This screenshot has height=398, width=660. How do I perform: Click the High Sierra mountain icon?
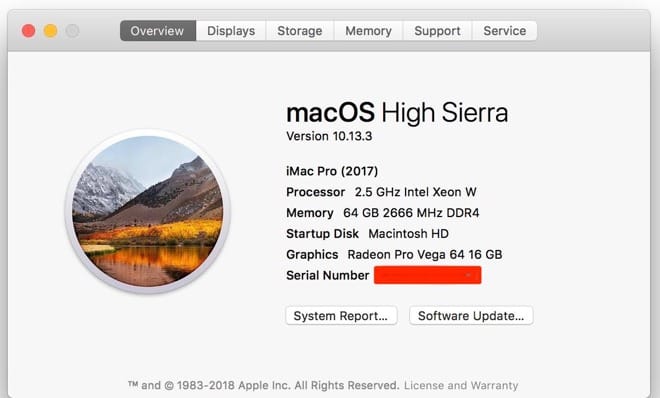pos(148,211)
